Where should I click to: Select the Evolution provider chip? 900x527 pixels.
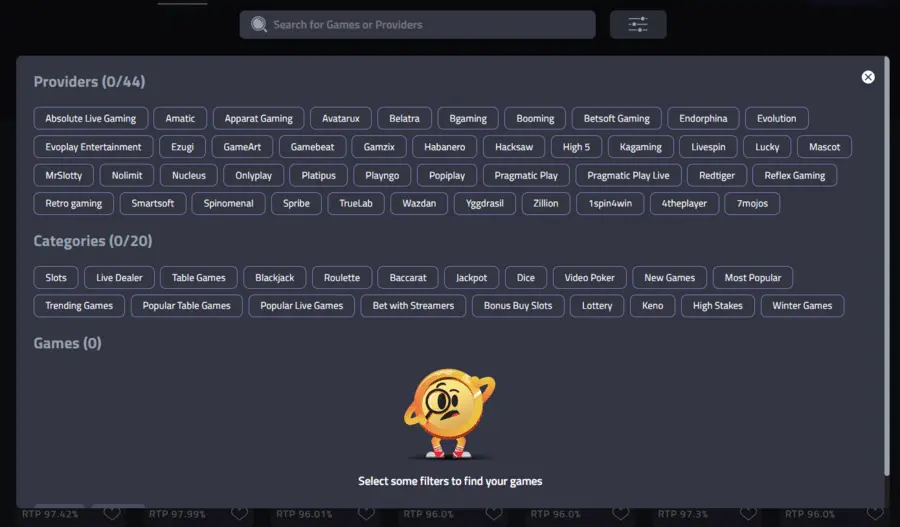click(x=777, y=118)
